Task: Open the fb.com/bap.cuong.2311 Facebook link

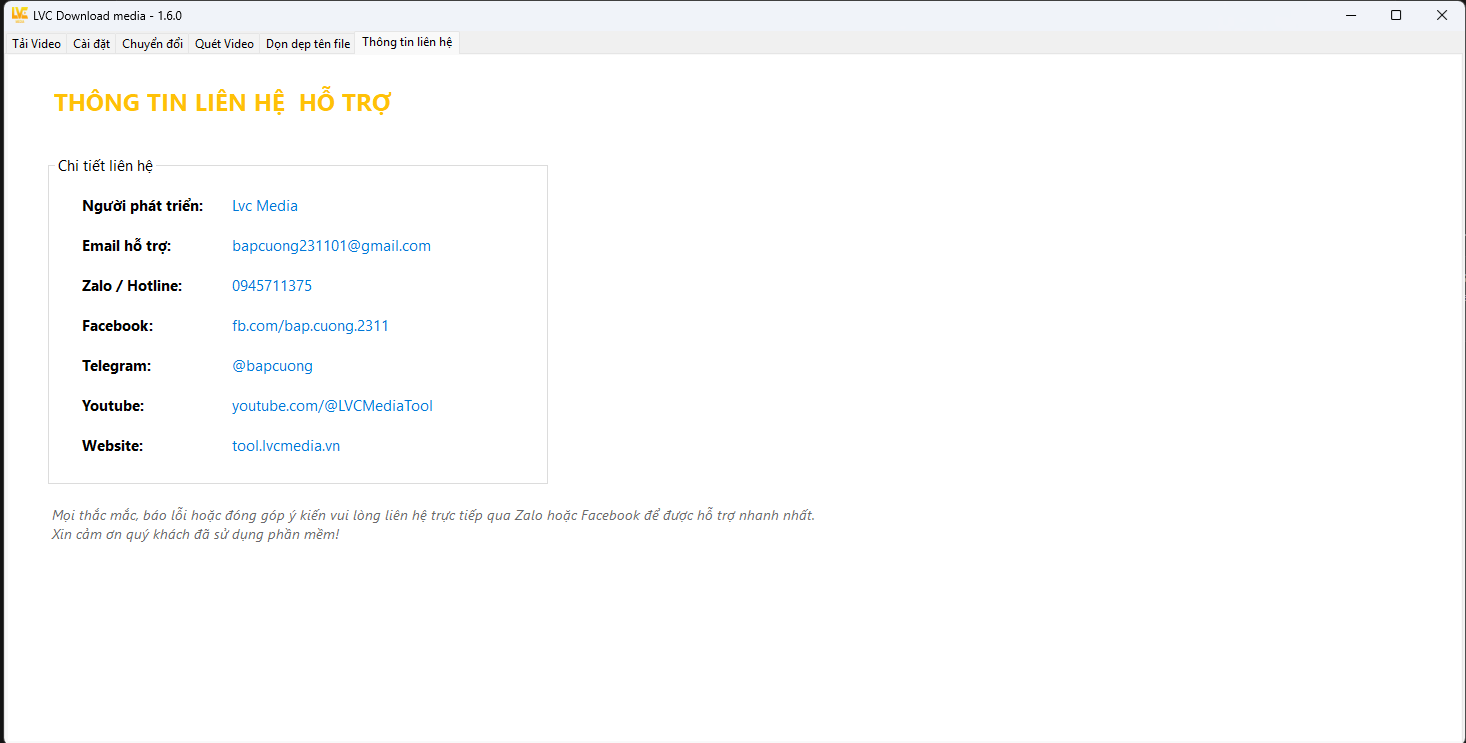Action: 310,326
